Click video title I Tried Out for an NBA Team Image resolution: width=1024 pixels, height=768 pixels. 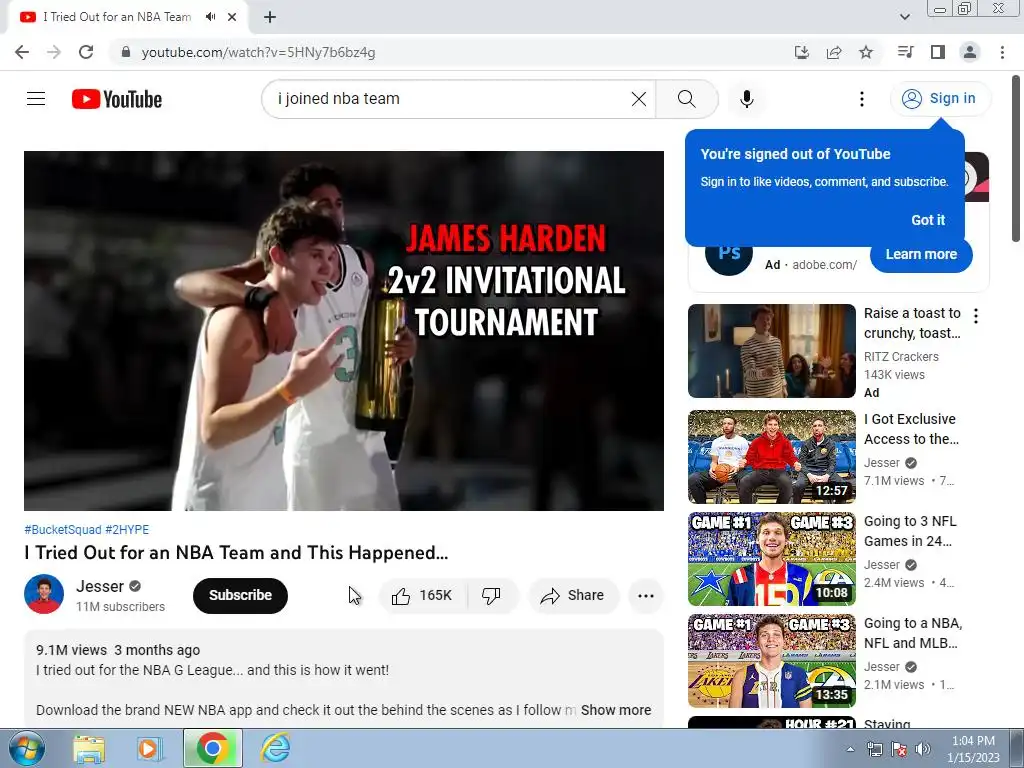(236, 553)
